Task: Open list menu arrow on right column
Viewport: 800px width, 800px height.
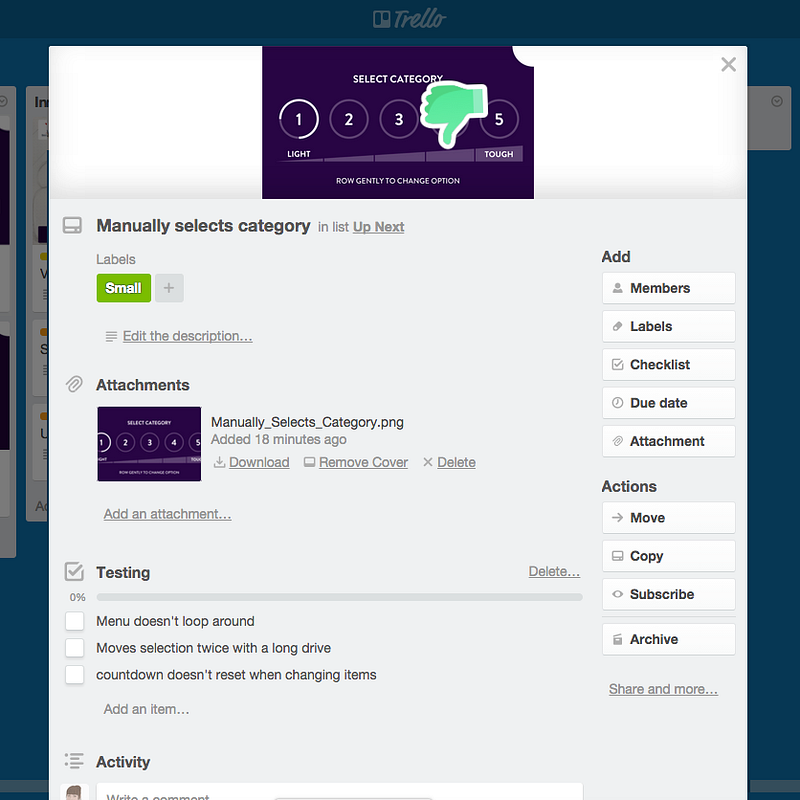Action: [x=777, y=101]
